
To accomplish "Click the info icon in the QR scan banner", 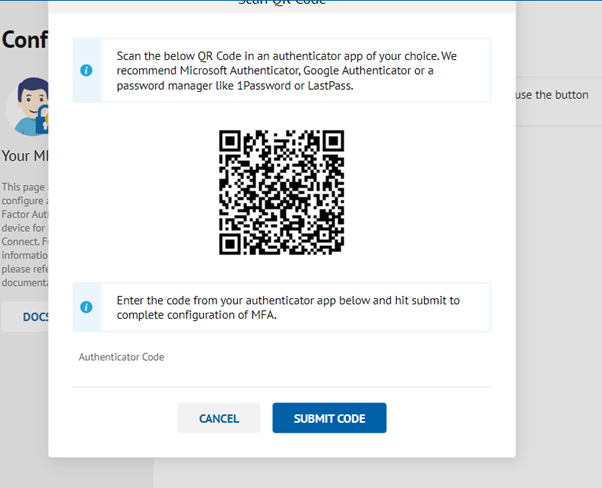I will (86, 70).
